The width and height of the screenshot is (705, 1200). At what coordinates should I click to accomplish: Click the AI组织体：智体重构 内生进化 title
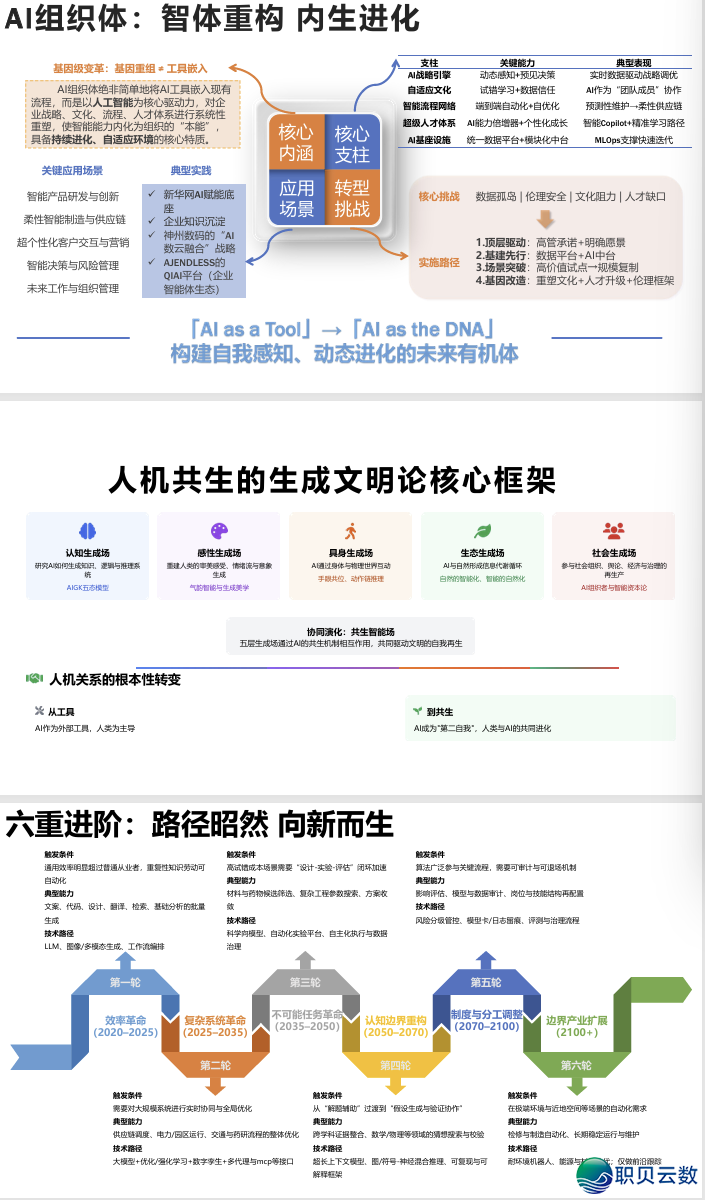click(212, 19)
